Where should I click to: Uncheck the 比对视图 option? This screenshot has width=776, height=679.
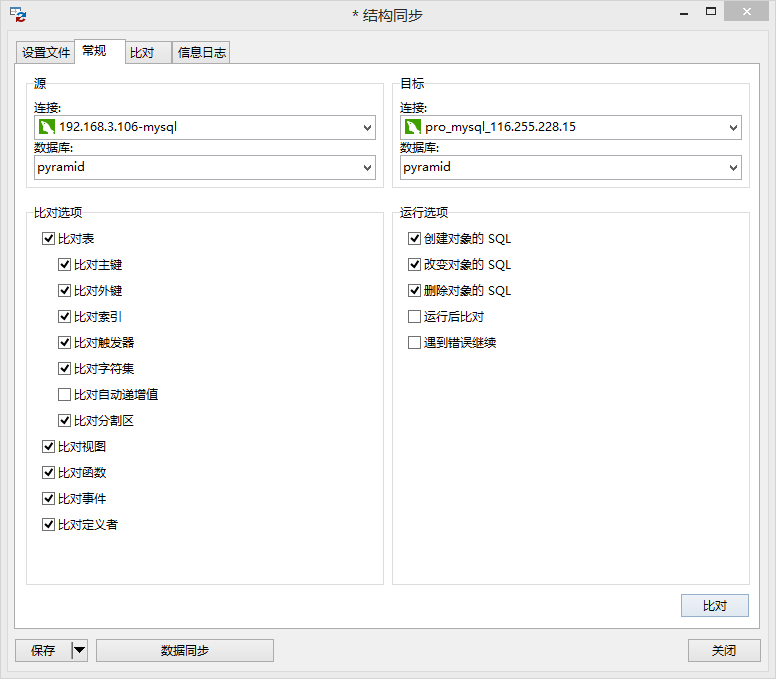pos(48,446)
